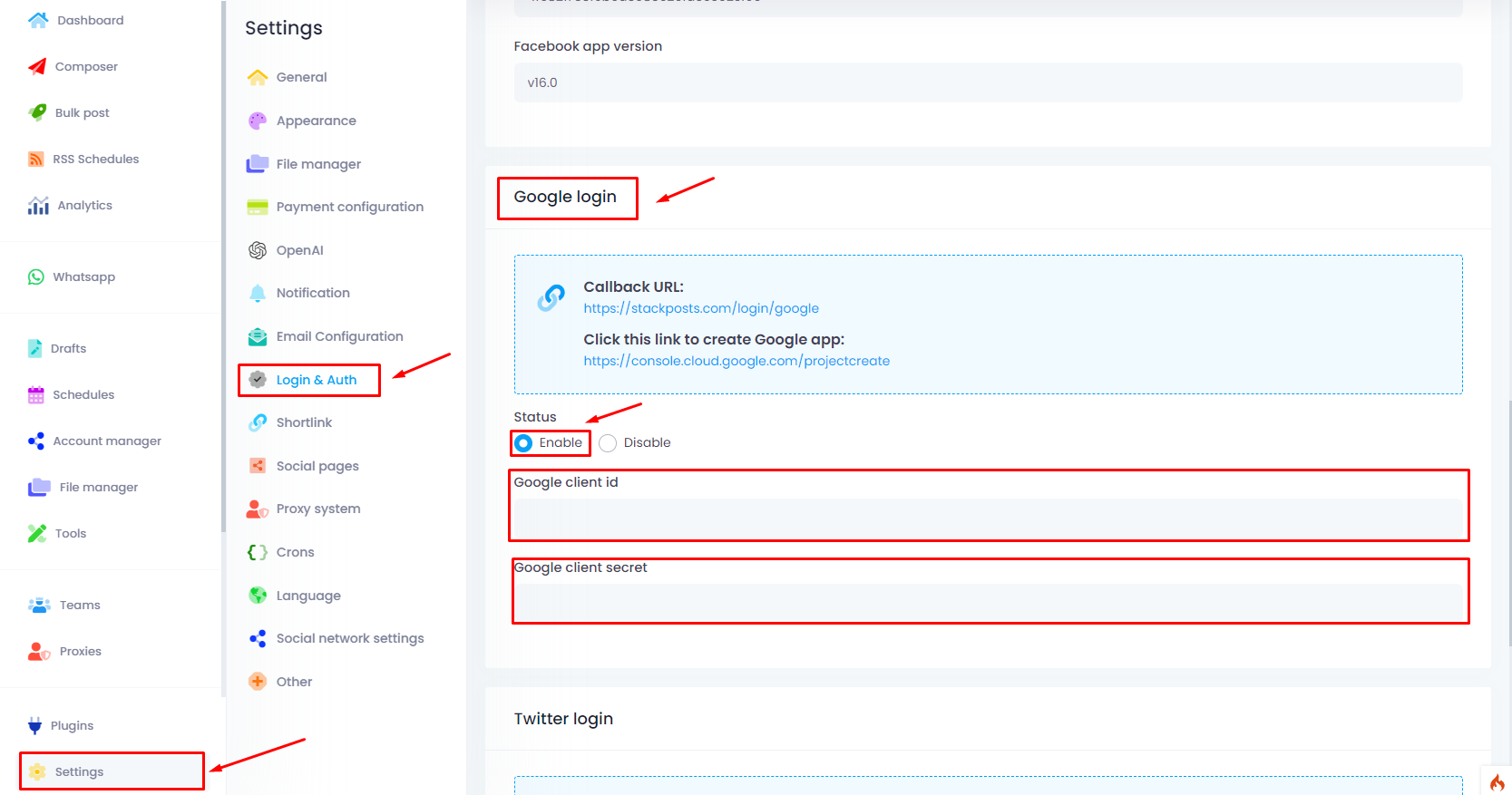
Task: Click the Facebook app version field
Action: click(x=988, y=82)
